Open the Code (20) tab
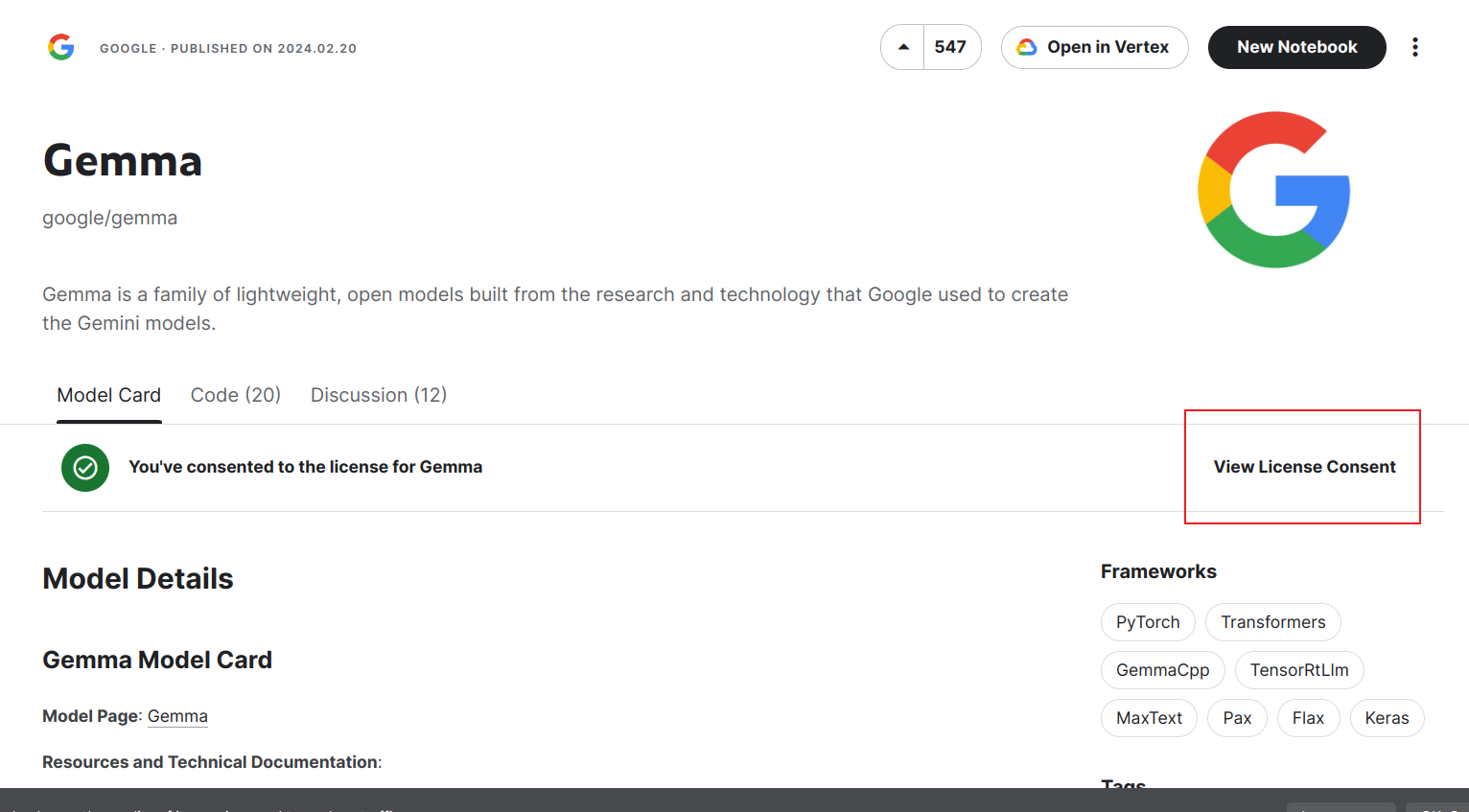 (236, 395)
